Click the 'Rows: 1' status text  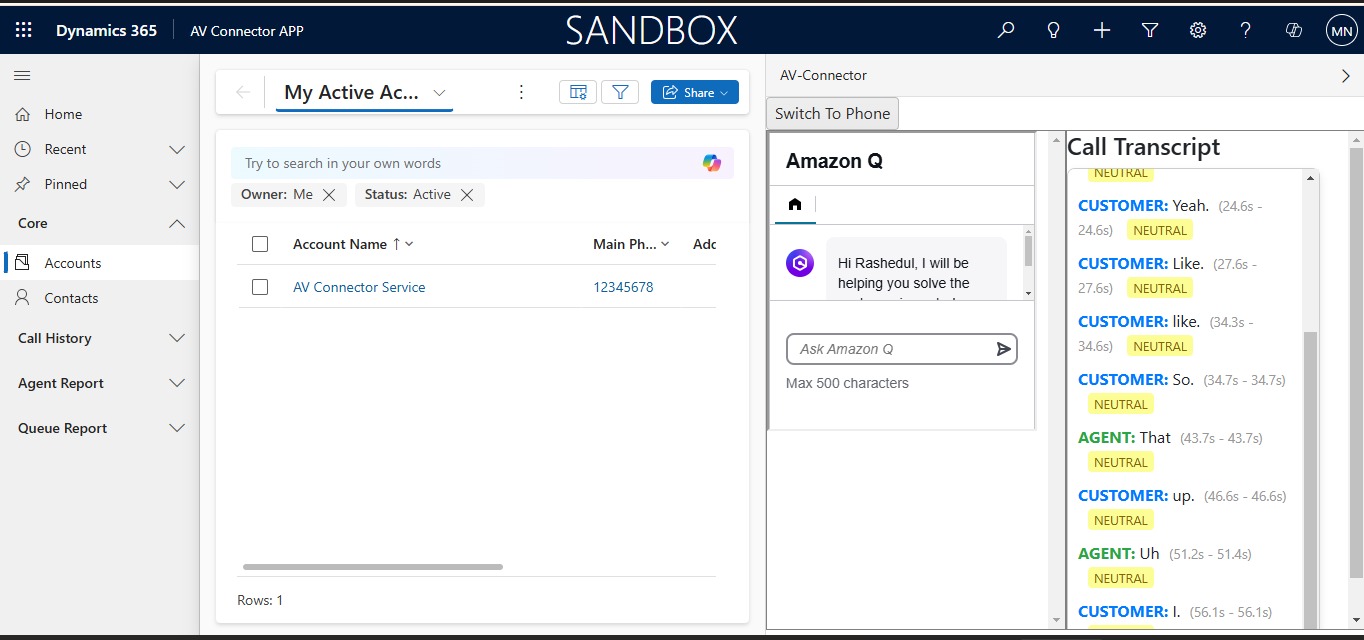[x=260, y=600]
